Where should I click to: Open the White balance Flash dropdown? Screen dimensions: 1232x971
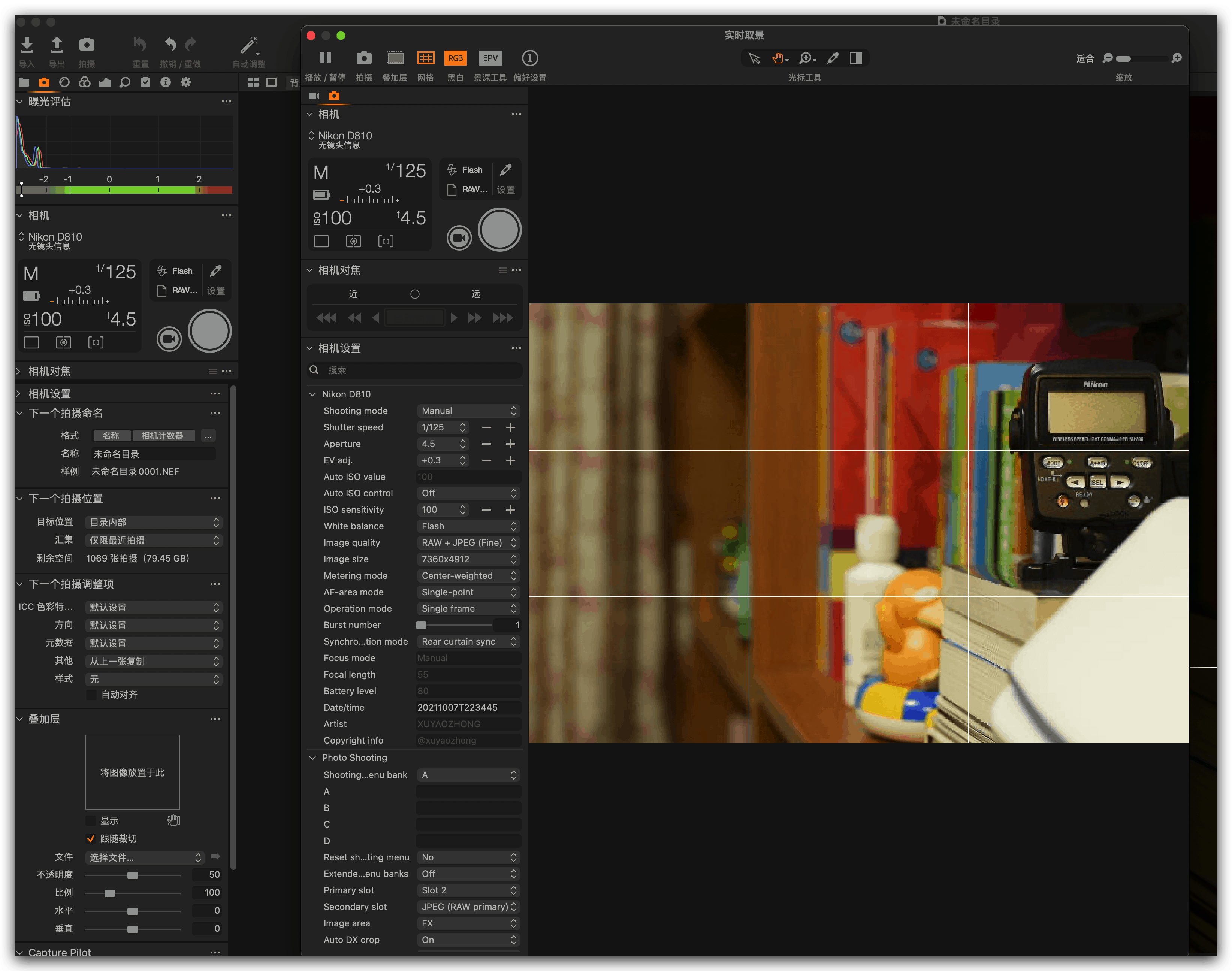pyautogui.click(x=468, y=526)
